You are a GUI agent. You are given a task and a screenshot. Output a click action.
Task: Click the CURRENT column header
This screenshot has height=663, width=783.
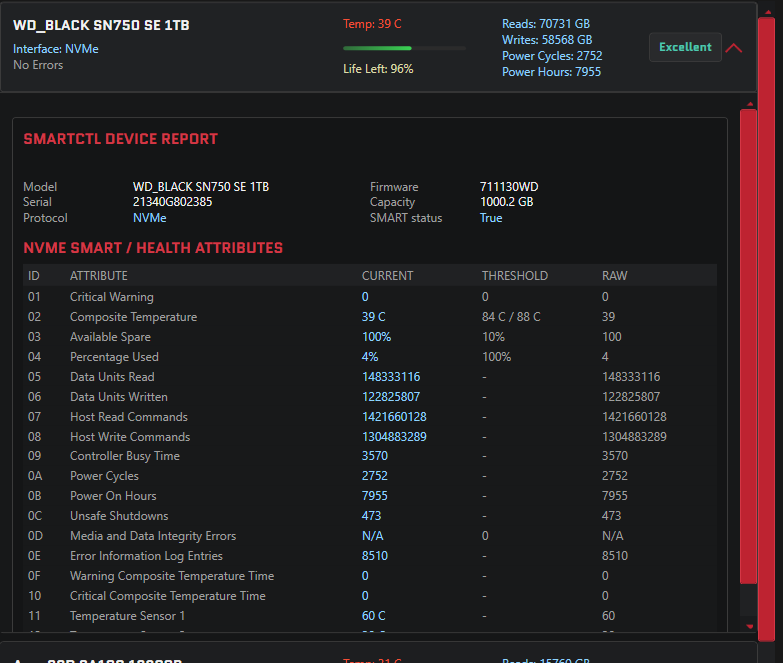(388, 276)
